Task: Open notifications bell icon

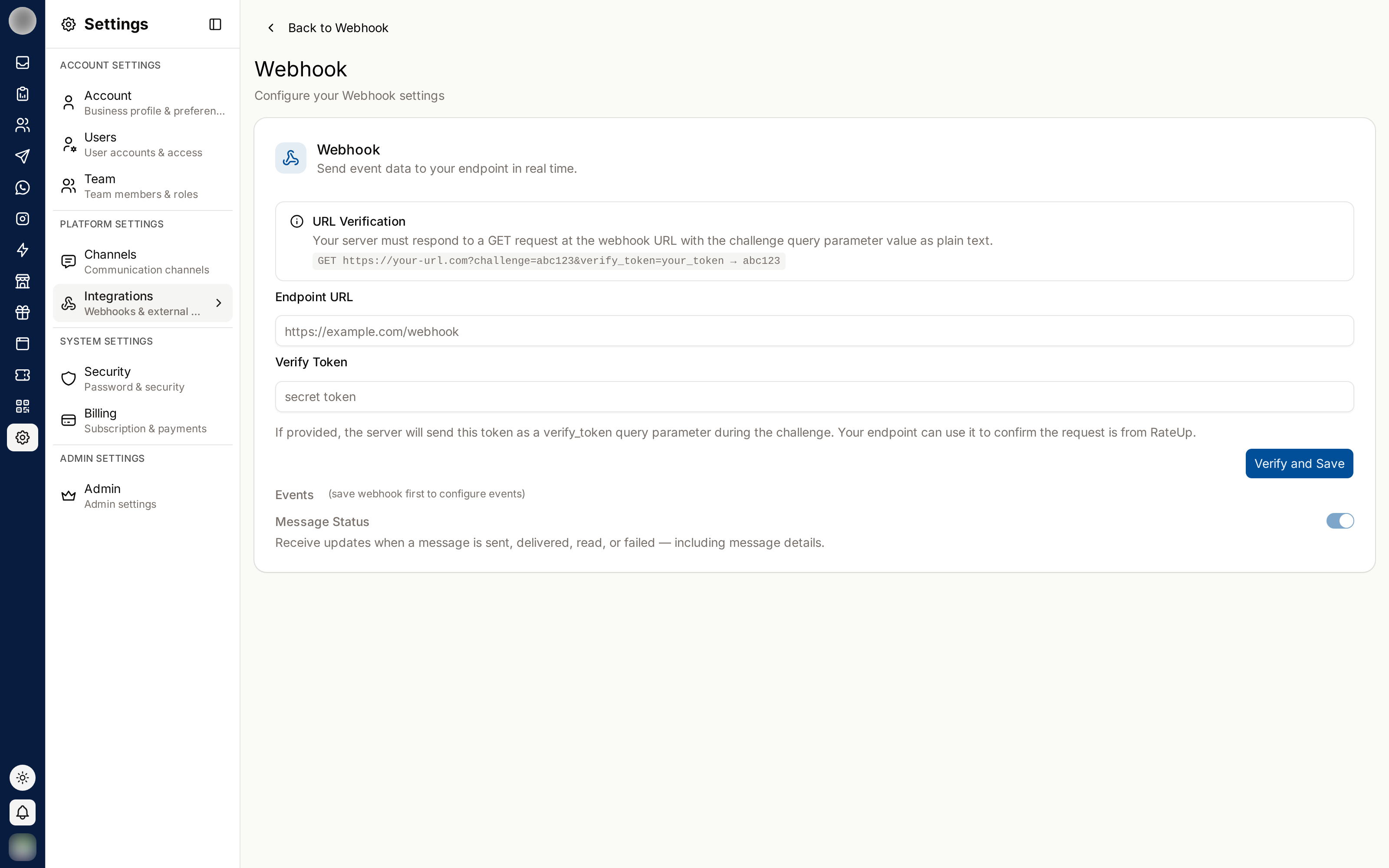Action: [x=23, y=812]
